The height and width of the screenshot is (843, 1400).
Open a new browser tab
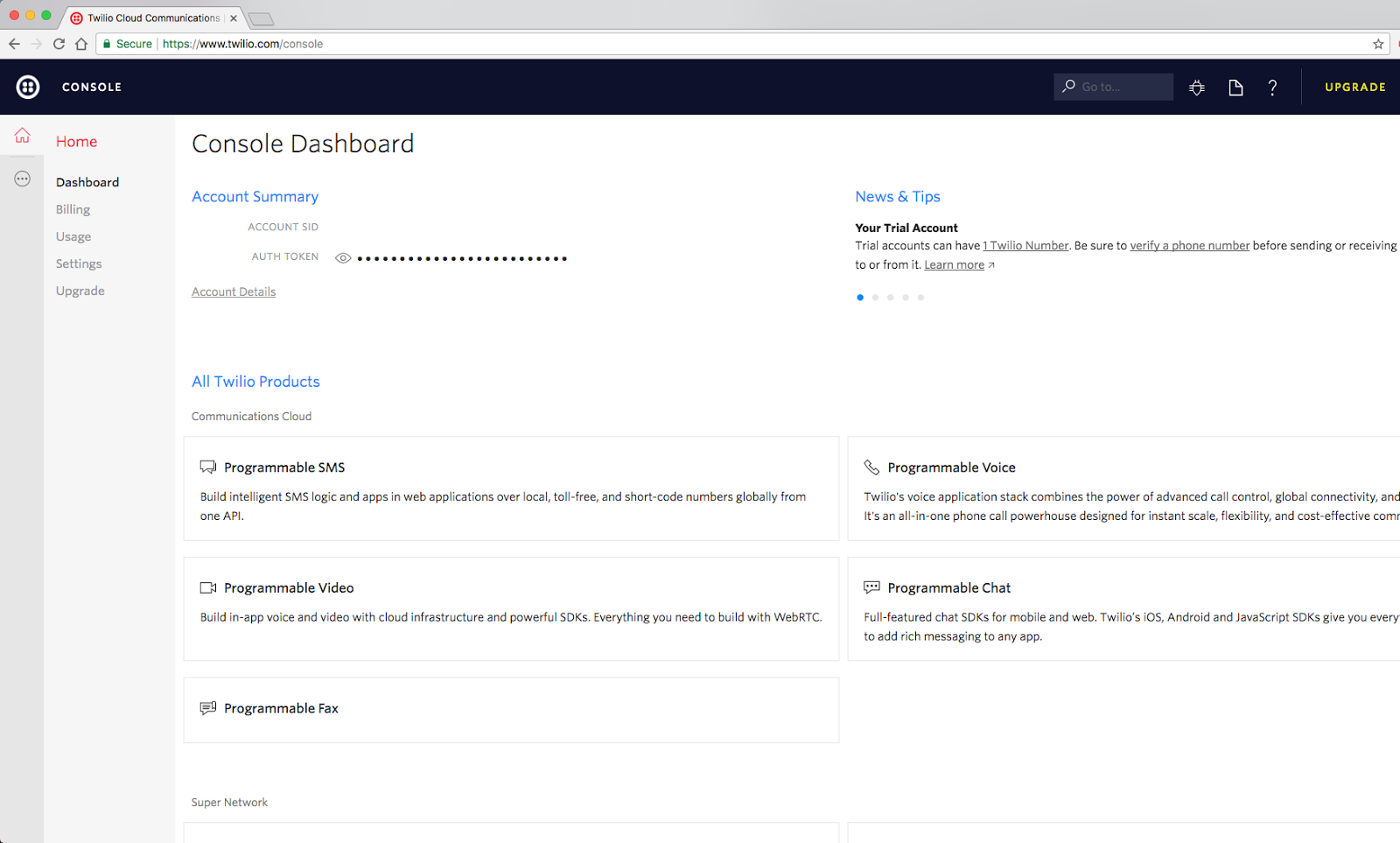click(x=261, y=18)
